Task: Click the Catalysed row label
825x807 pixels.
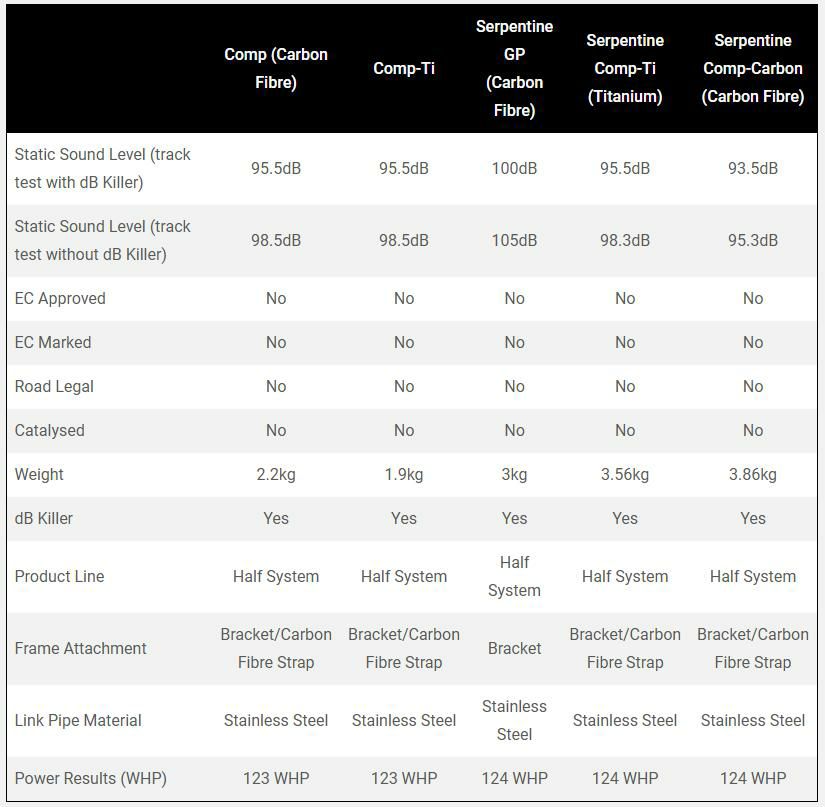Action: 50,430
